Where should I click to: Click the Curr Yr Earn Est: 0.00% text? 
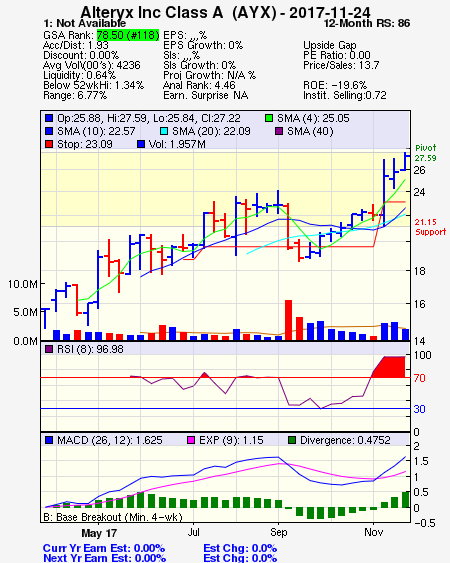click(104, 549)
